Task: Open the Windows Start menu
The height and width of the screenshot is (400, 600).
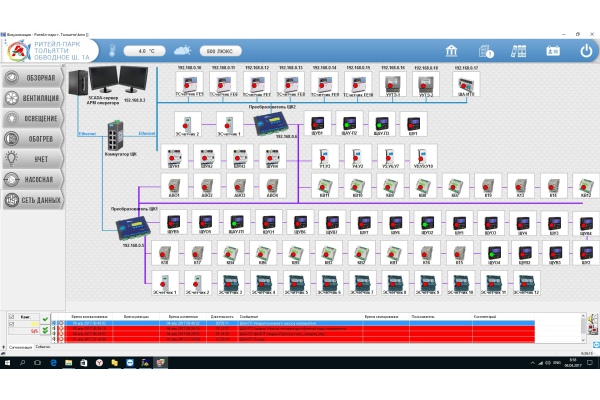Action: (7, 360)
